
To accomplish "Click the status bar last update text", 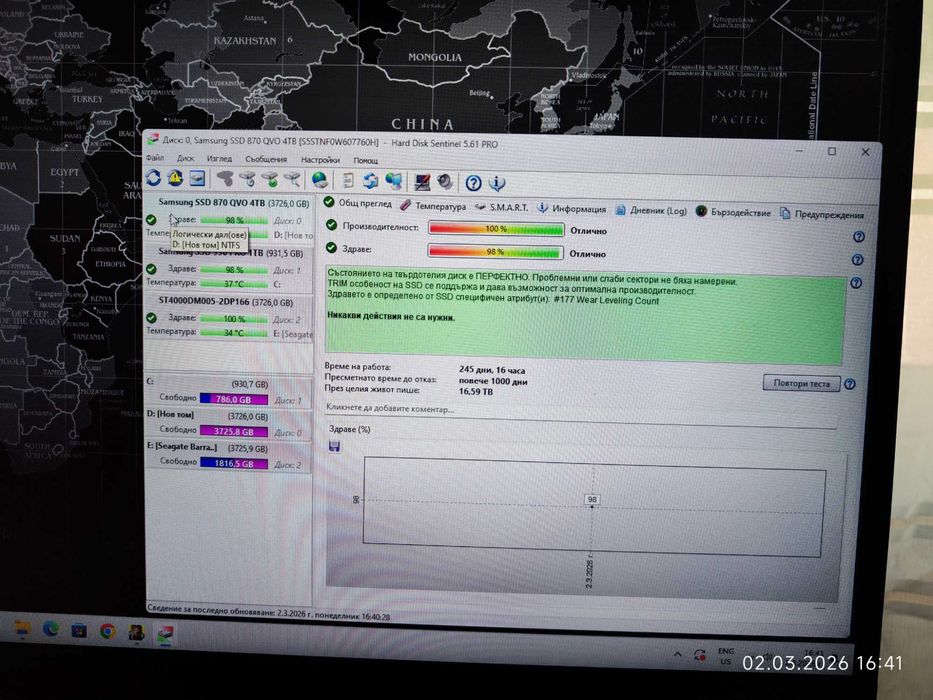I will click(x=268, y=613).
